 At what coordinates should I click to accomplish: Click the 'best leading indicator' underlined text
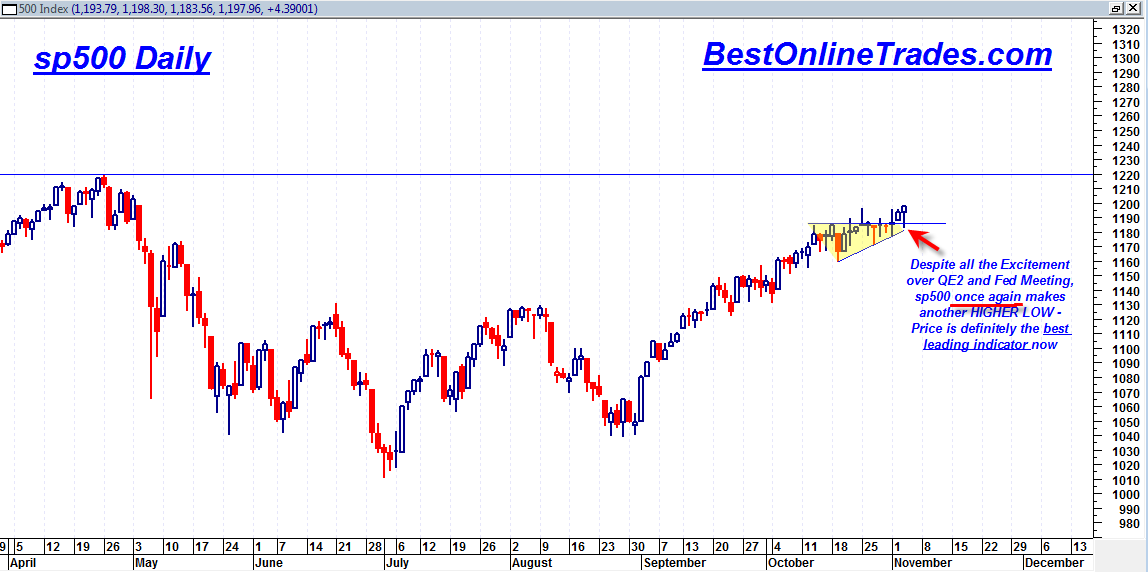(996, 336)
